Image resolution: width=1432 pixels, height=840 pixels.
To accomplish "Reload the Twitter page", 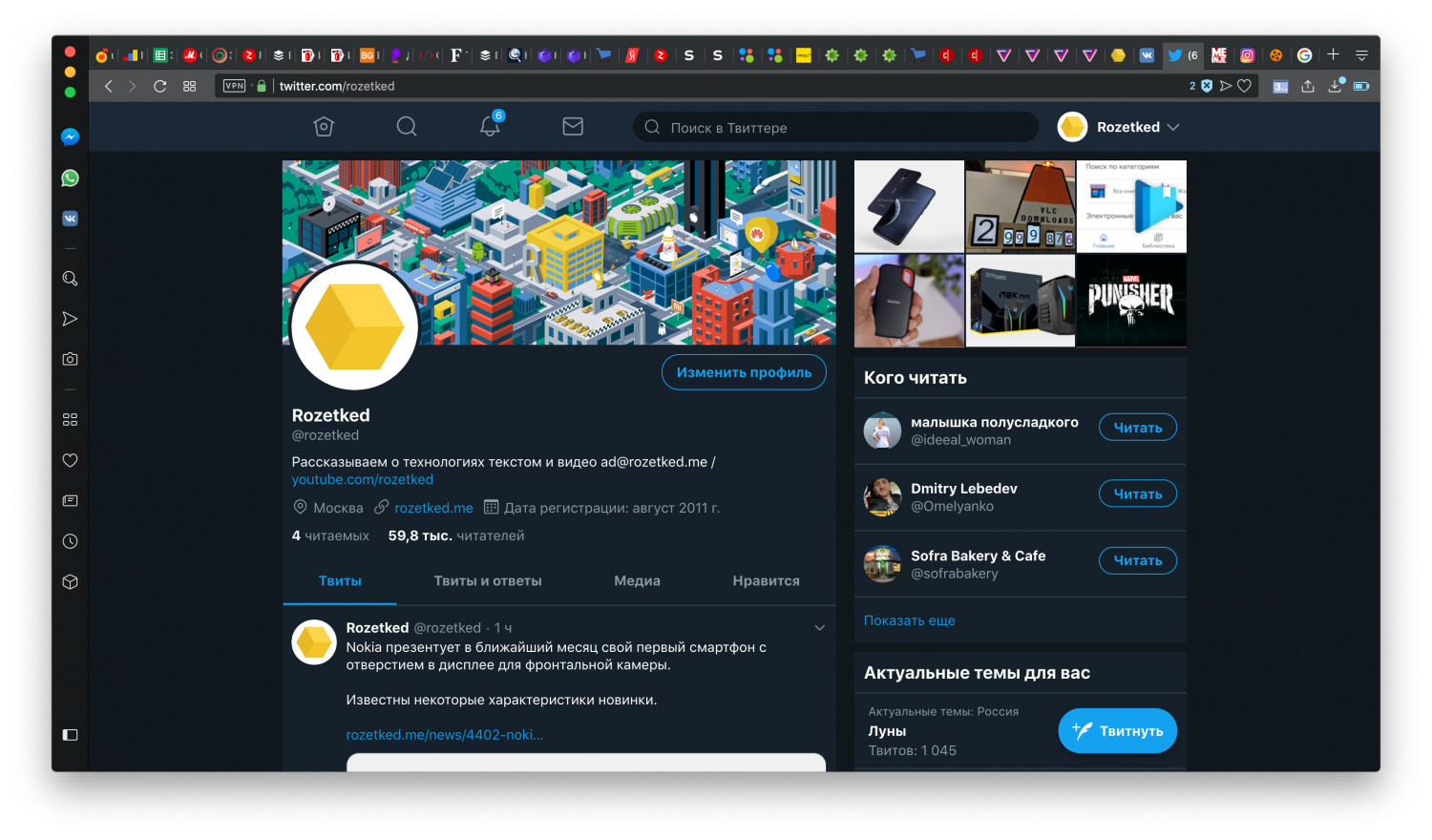I will tap(159, 86).
